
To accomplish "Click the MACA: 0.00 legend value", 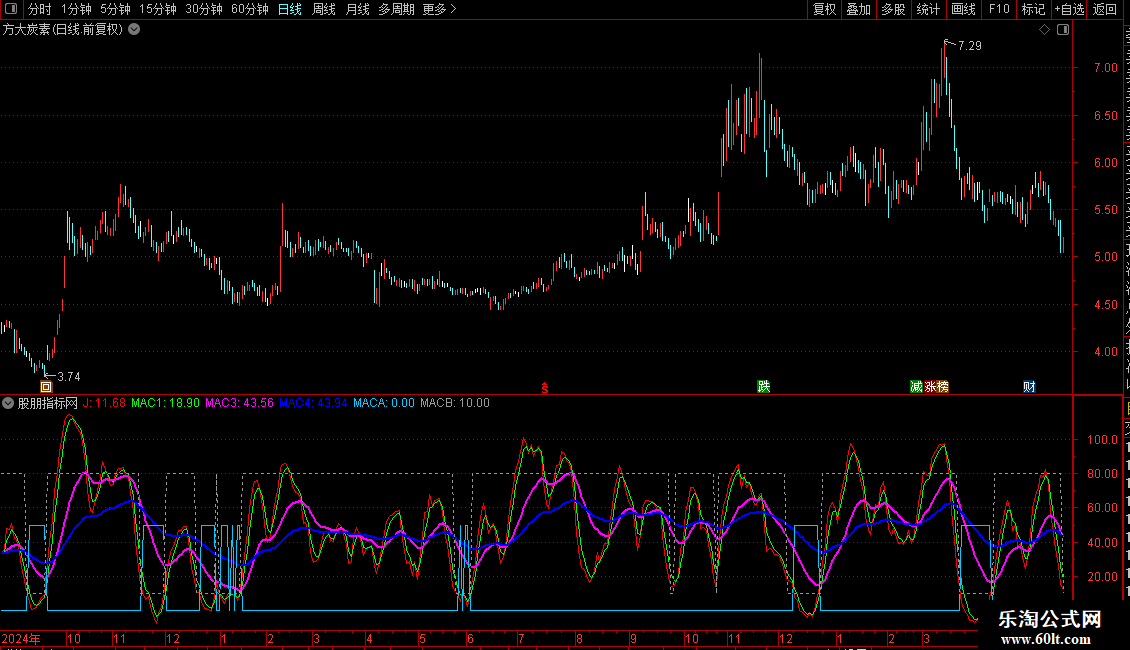I will click(383, 404).
